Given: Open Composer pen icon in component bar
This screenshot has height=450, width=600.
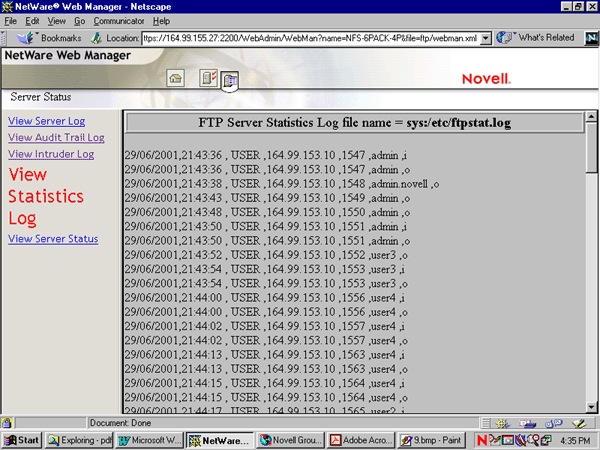Looking at the screenshot, I should click(x=579, y=423).
